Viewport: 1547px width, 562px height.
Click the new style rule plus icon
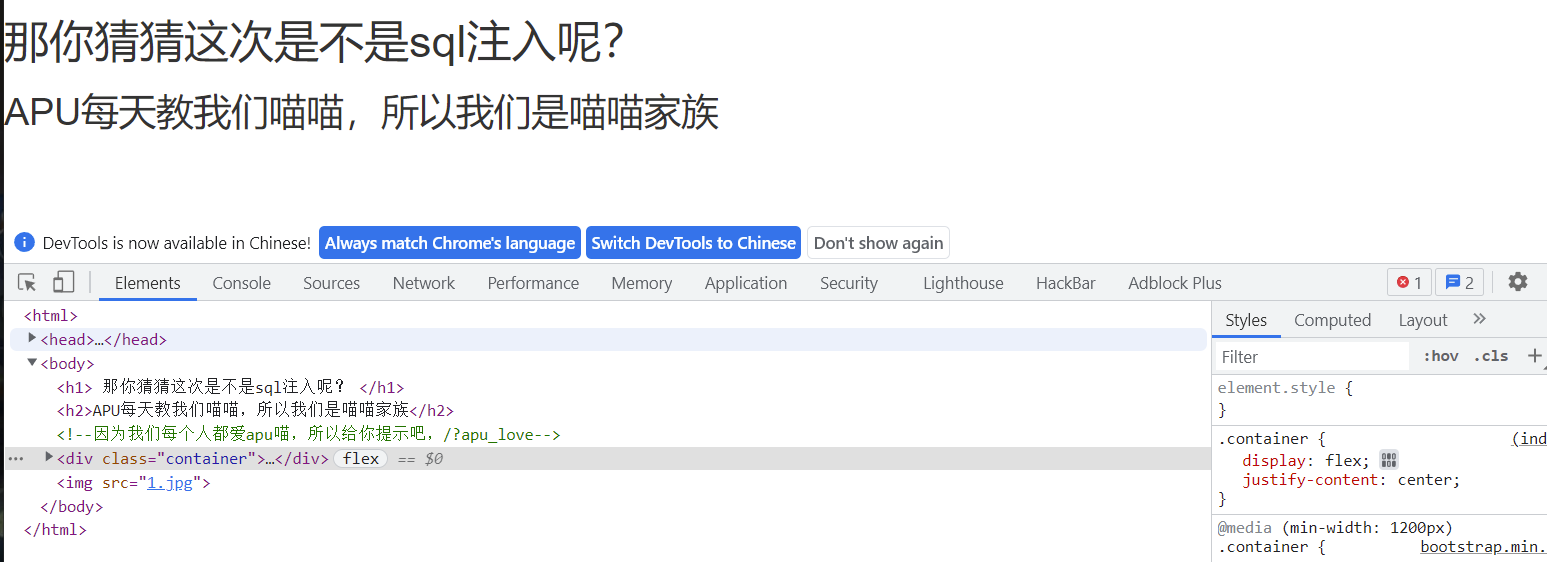click(x=1534, y=355)
